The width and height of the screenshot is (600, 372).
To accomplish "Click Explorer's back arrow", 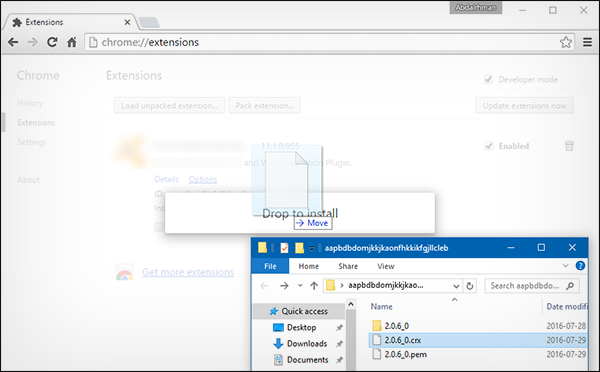I will [x=264, y=286].
